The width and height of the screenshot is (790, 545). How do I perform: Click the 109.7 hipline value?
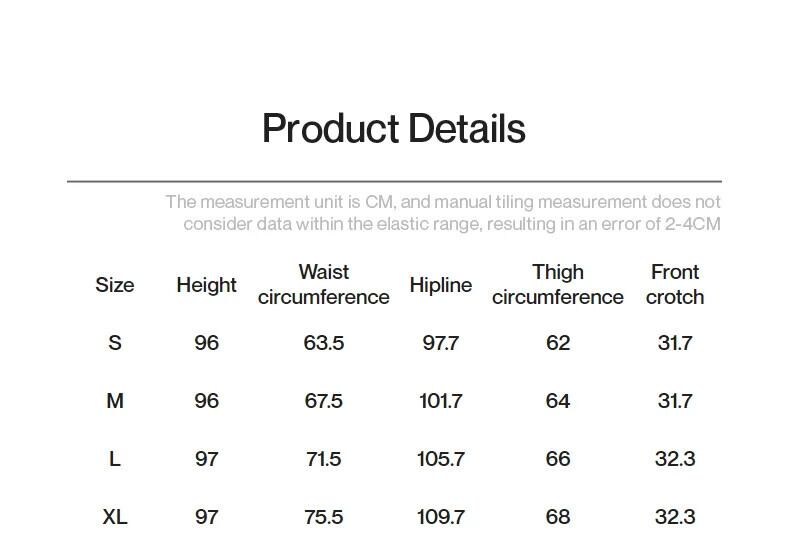coord(440,517)
